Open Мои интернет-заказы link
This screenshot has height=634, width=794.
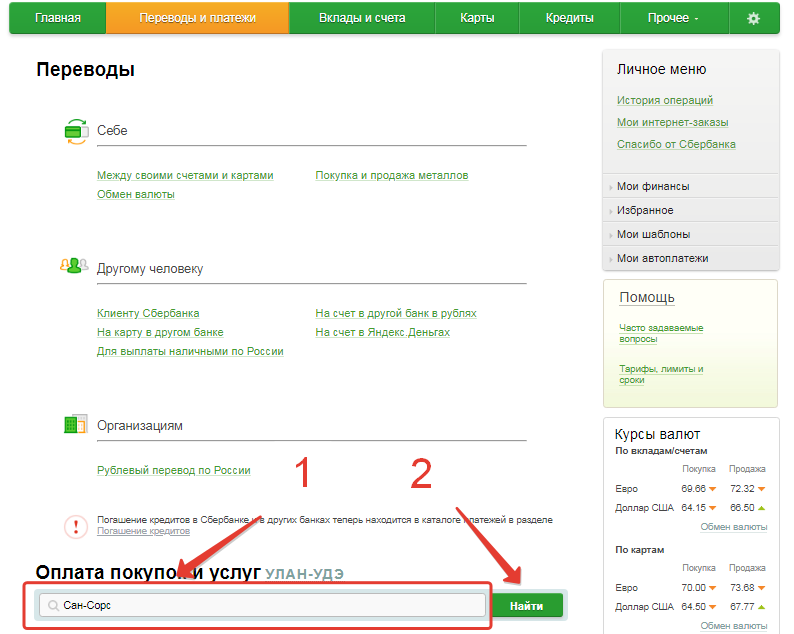(672, 122)
